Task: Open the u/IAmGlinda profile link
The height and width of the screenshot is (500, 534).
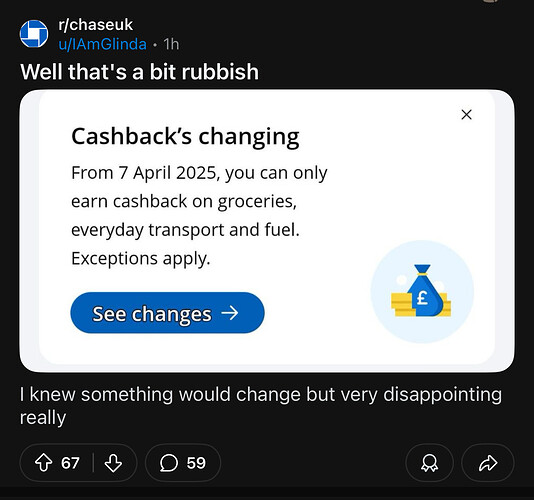Action: click(103, 44)
